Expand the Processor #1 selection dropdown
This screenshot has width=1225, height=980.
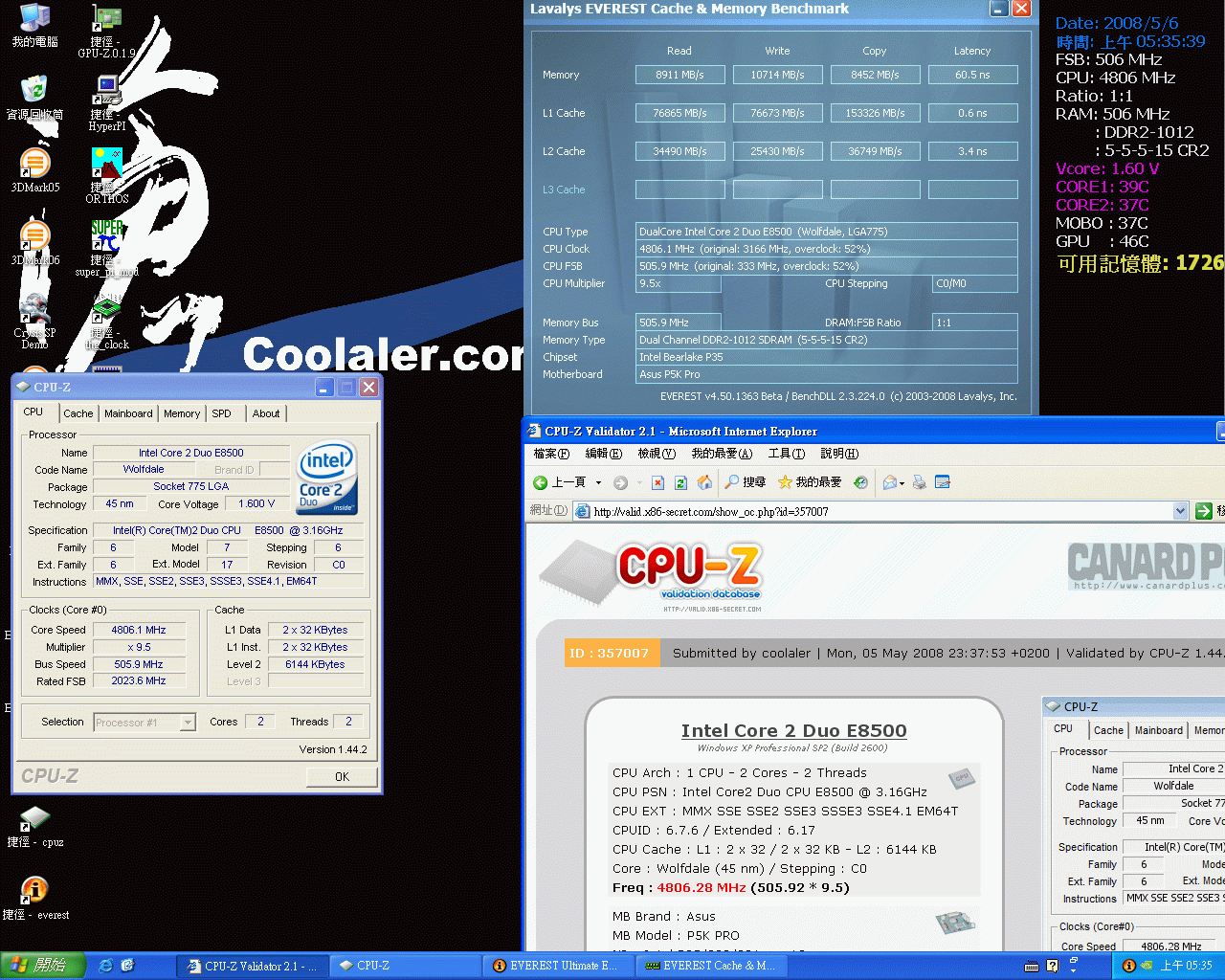point(188,723)
